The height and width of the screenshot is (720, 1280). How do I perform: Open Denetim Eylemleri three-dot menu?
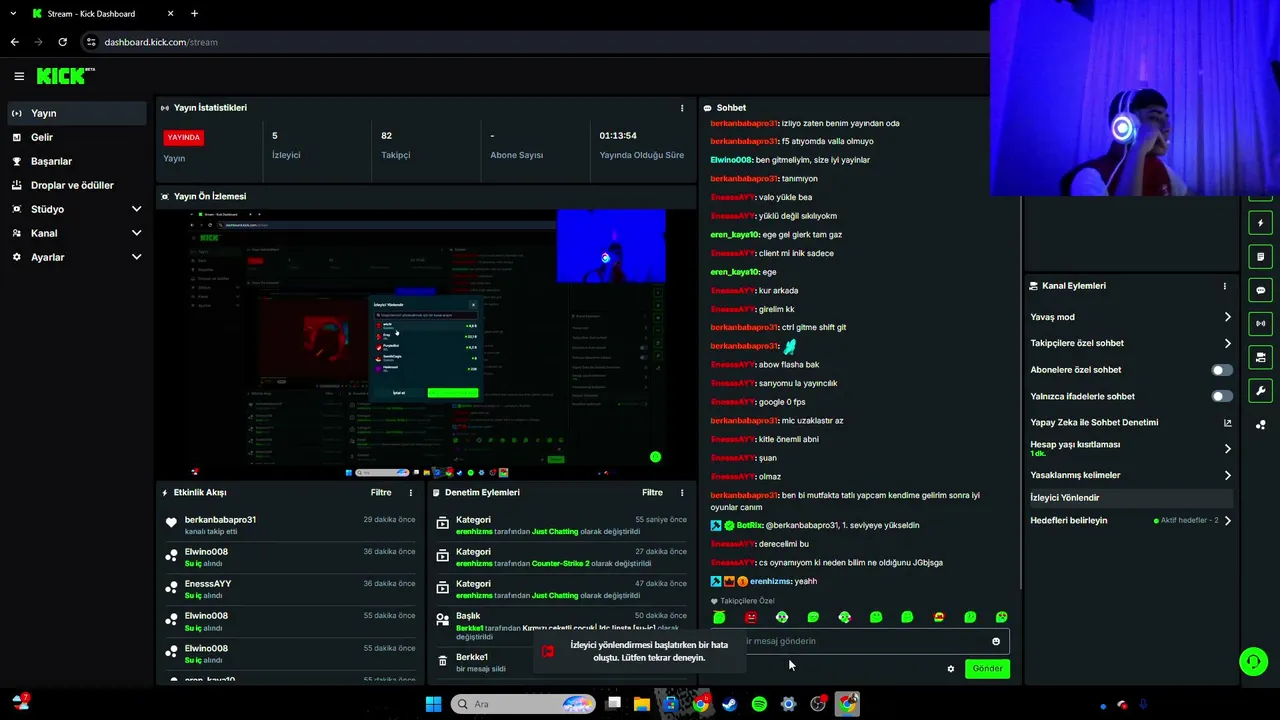682,493
